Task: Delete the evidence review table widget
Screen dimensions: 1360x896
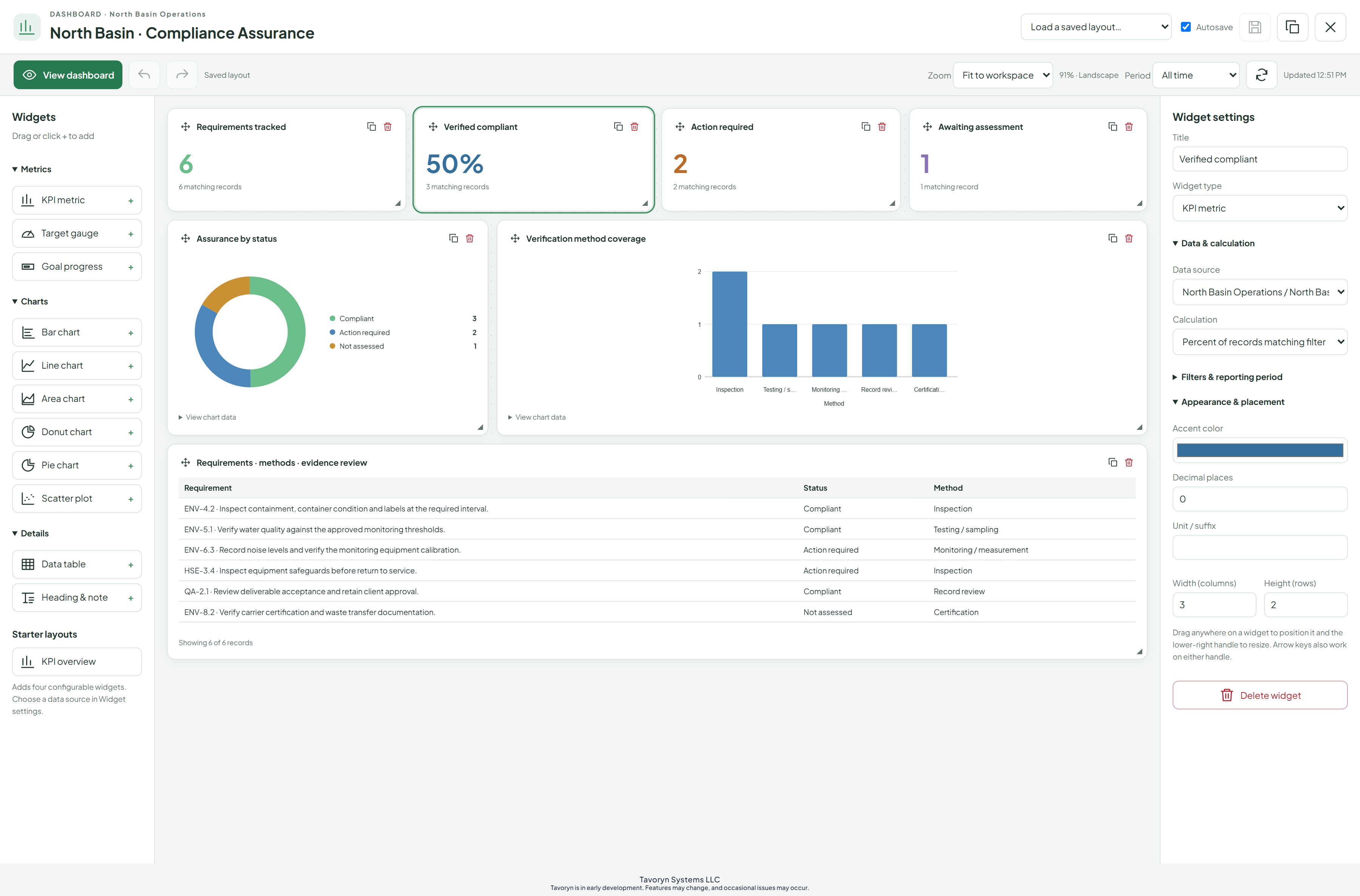Action: coord(1128,462)
